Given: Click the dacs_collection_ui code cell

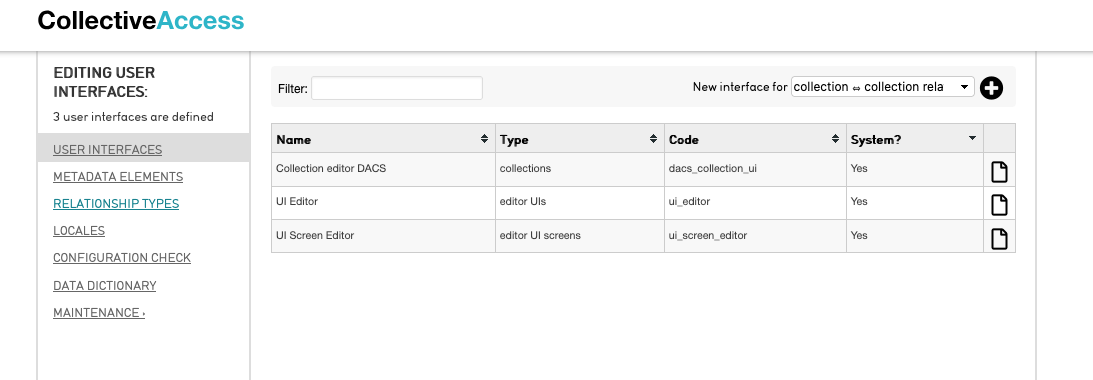Looking at the screenshot, I should [755, 169].
